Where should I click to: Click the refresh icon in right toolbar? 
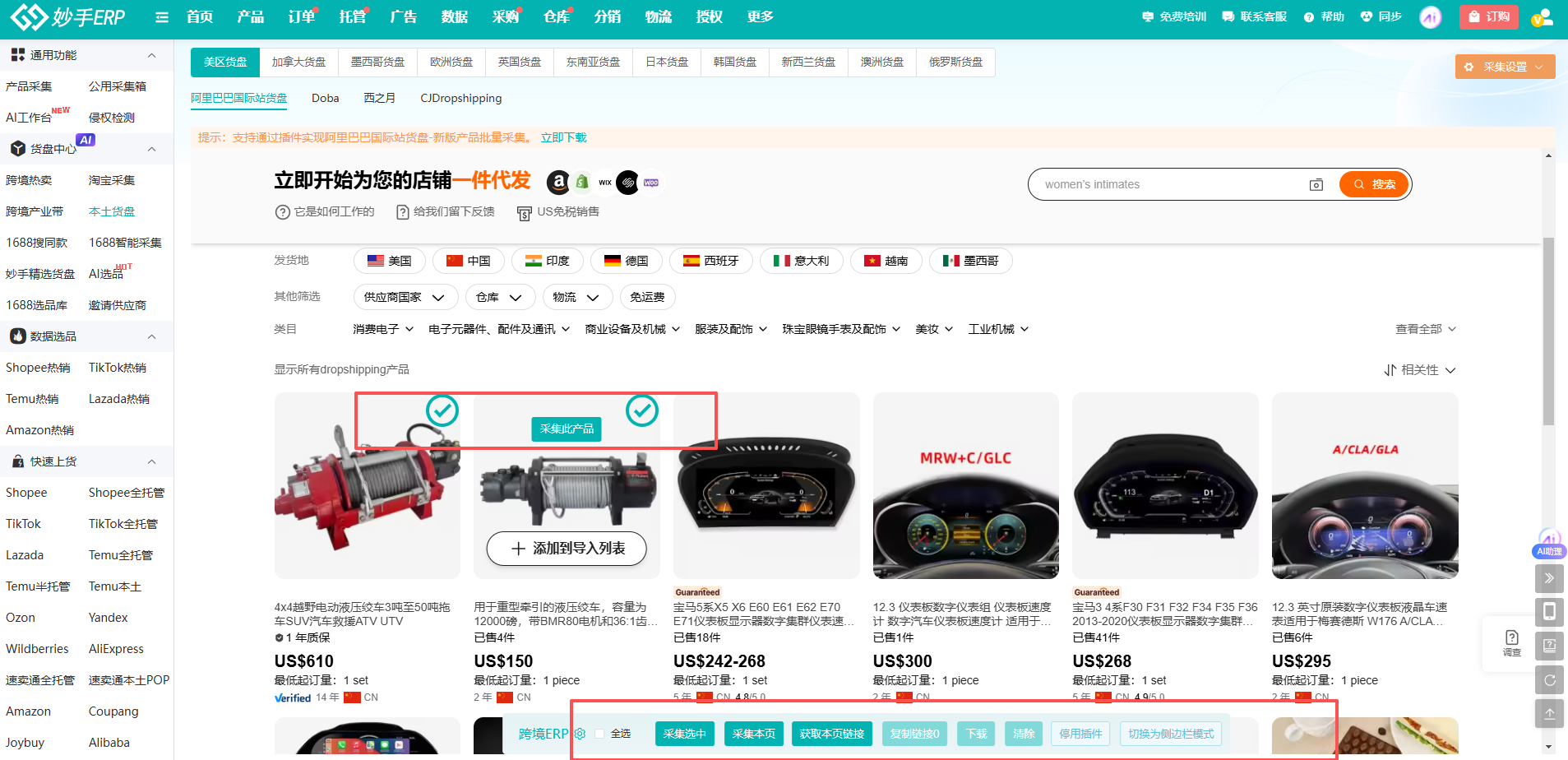pos(1549,680)
